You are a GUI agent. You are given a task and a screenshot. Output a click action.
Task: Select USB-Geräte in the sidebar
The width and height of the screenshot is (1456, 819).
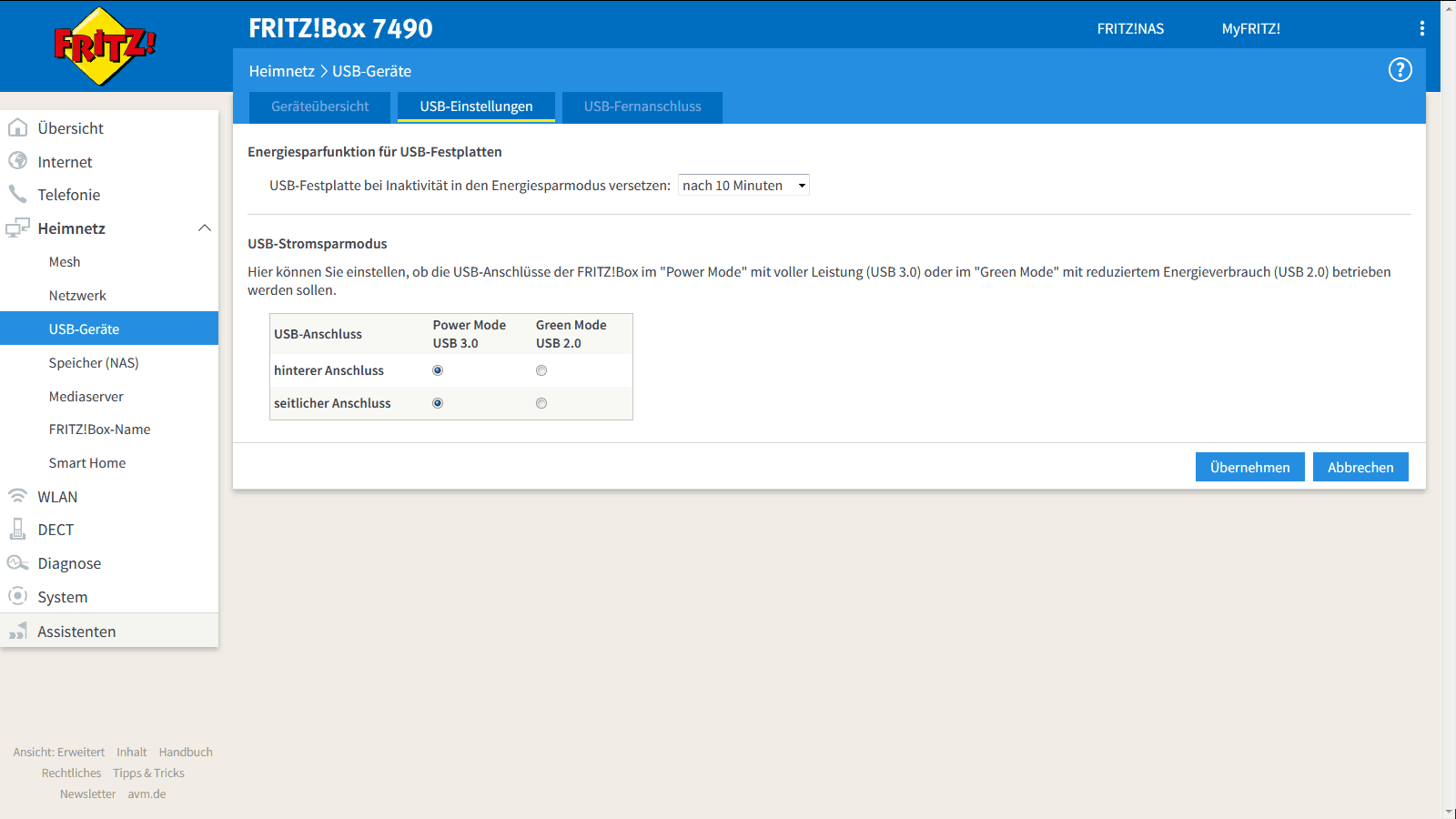pyautogui.click(x=109, y=329)
